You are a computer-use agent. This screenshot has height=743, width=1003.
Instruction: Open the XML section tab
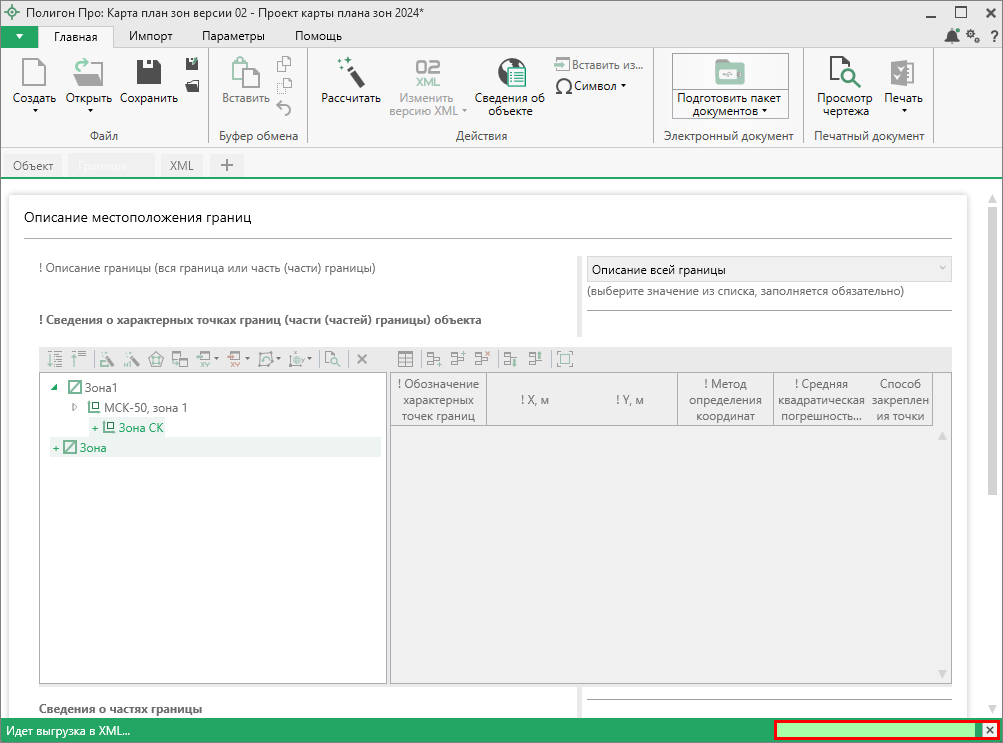(181, 166)
